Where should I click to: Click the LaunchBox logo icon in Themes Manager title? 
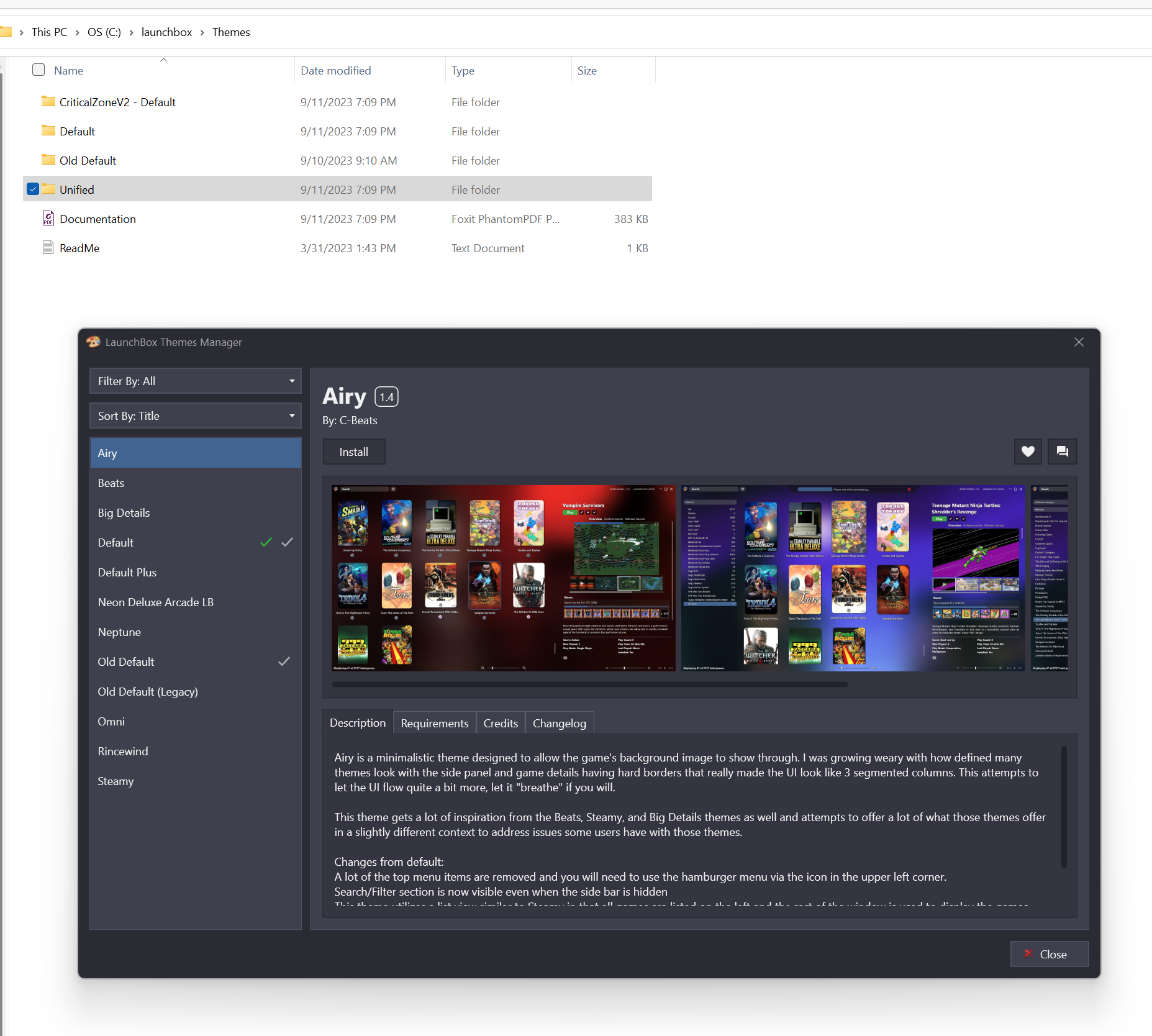click(93, 342)
